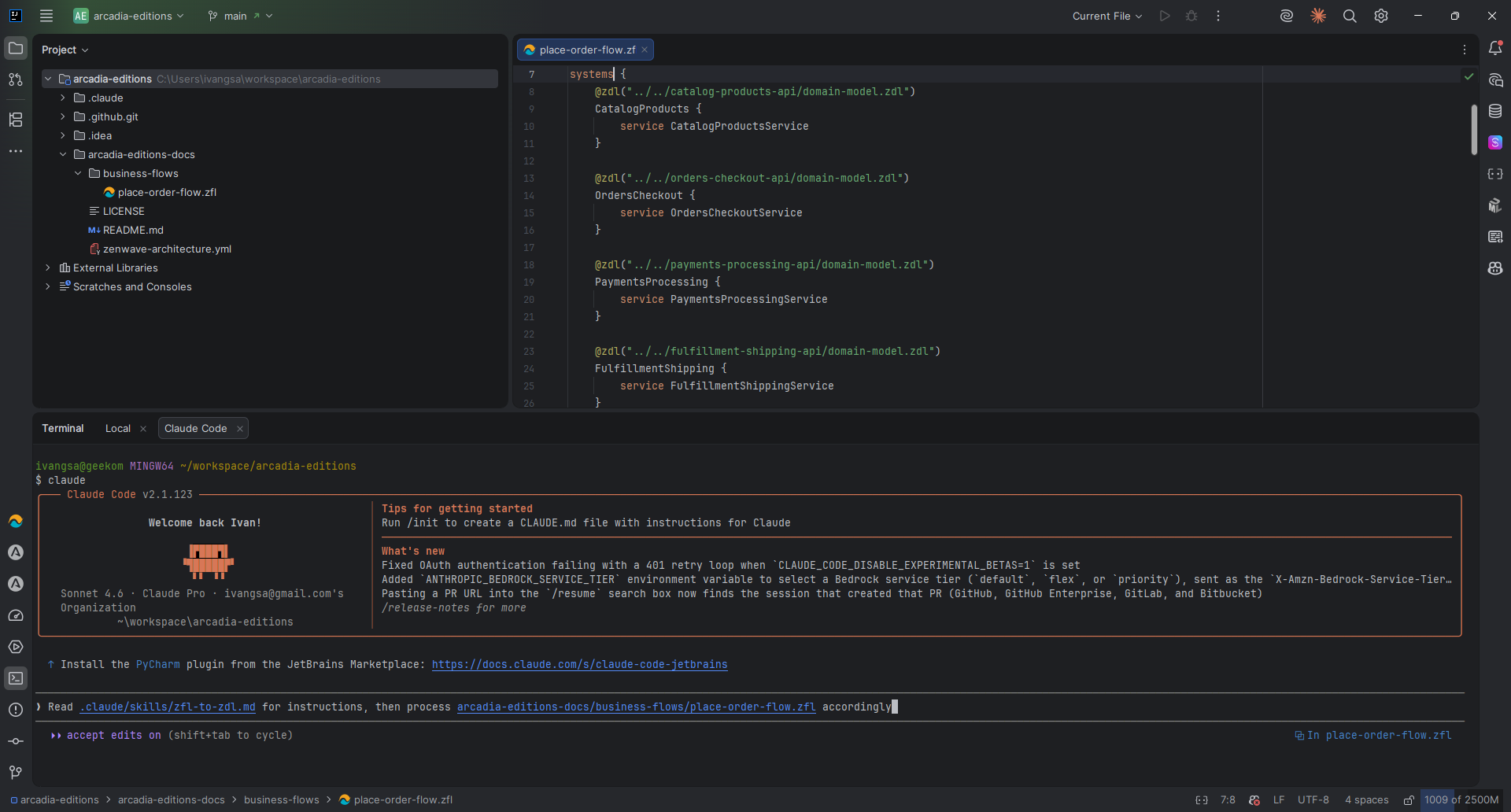The image size is (1511, 812).
Task: Open the Project view dropdown
Action: point(65,50)
